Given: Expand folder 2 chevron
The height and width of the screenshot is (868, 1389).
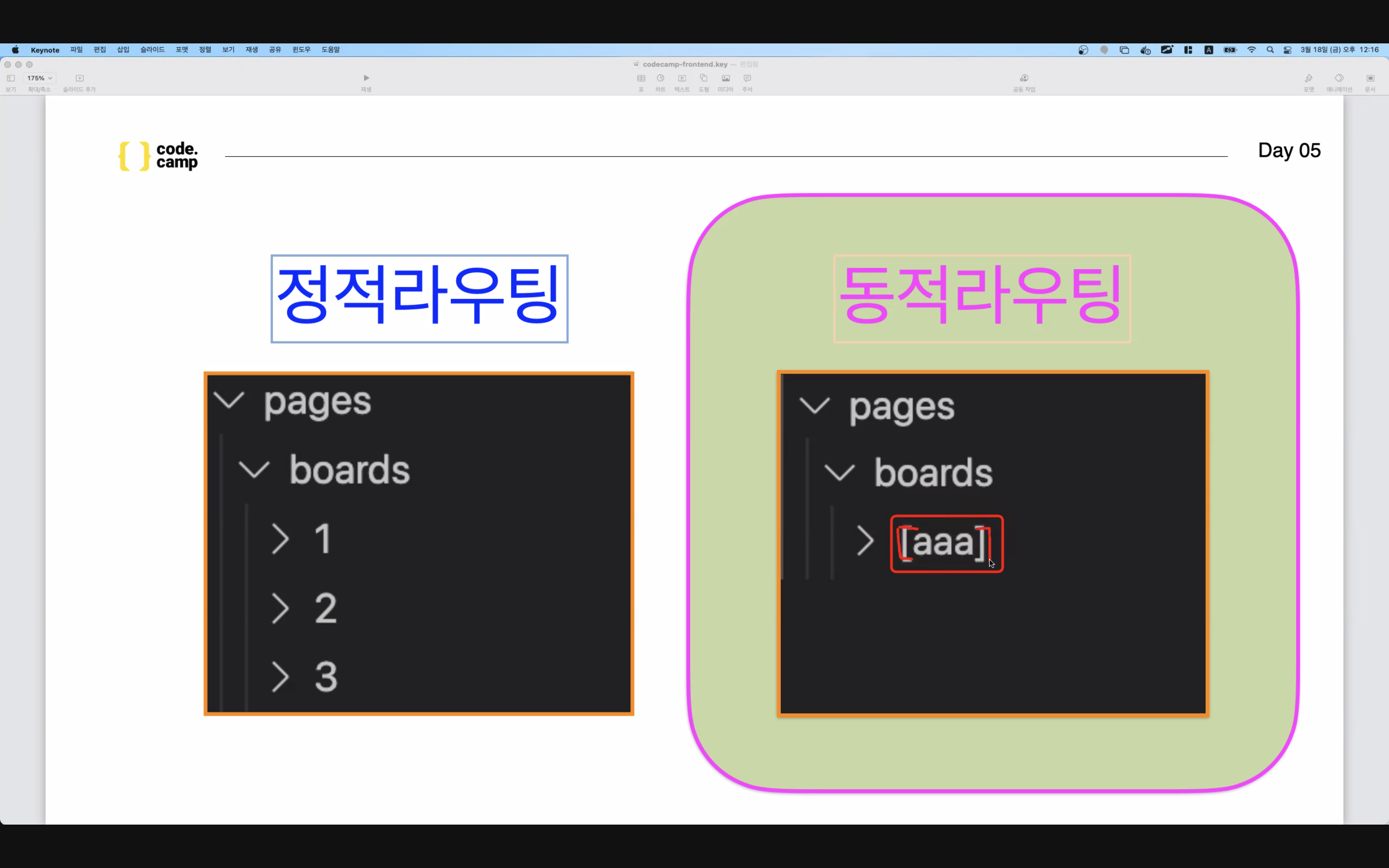Looking at the screenshot, I should (280, 608).
